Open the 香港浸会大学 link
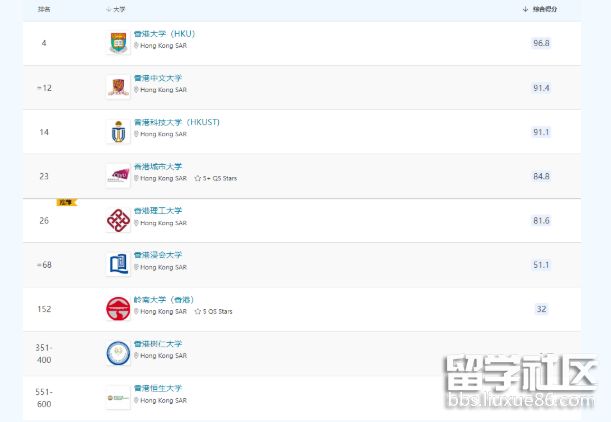Viewport: 611px width, 422px height. [158, 255]
